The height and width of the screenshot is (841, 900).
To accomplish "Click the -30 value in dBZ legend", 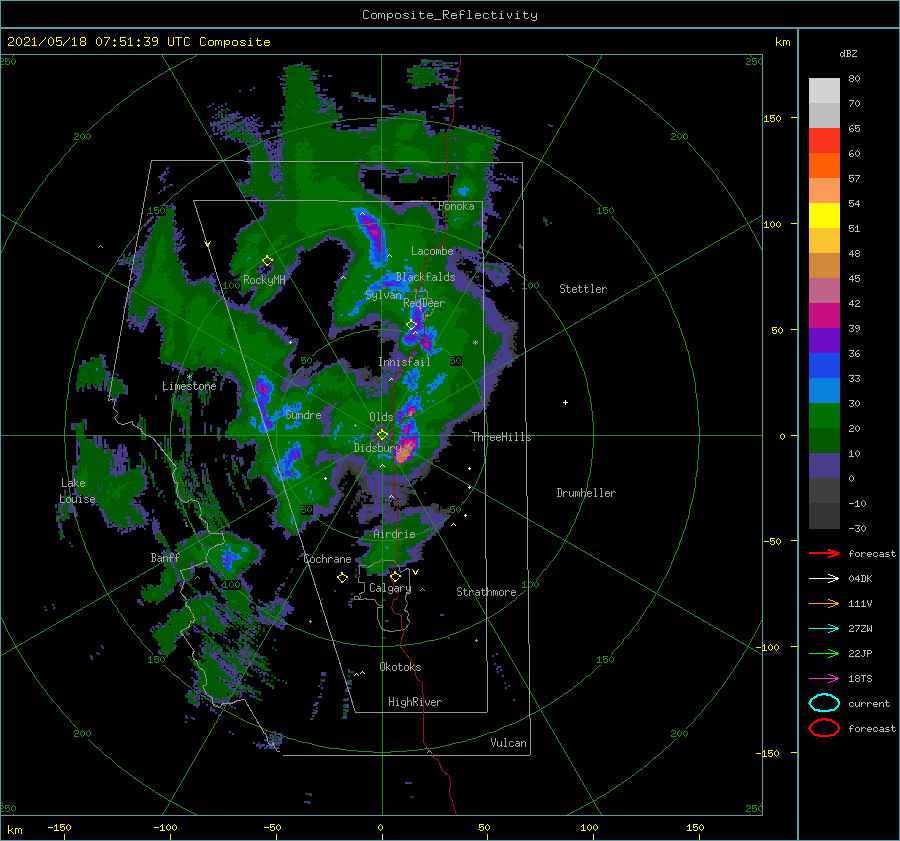I will (857, 528).
